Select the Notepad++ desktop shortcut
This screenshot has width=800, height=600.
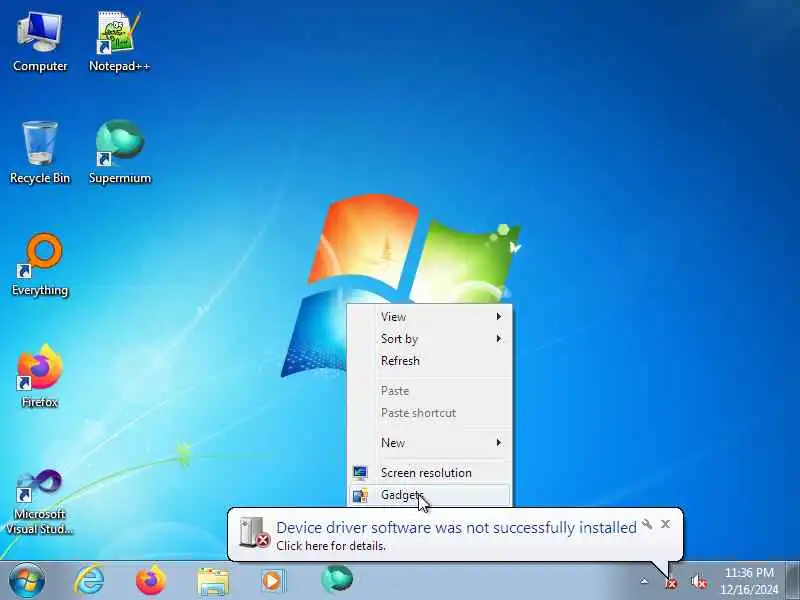[x=119, y=42]
